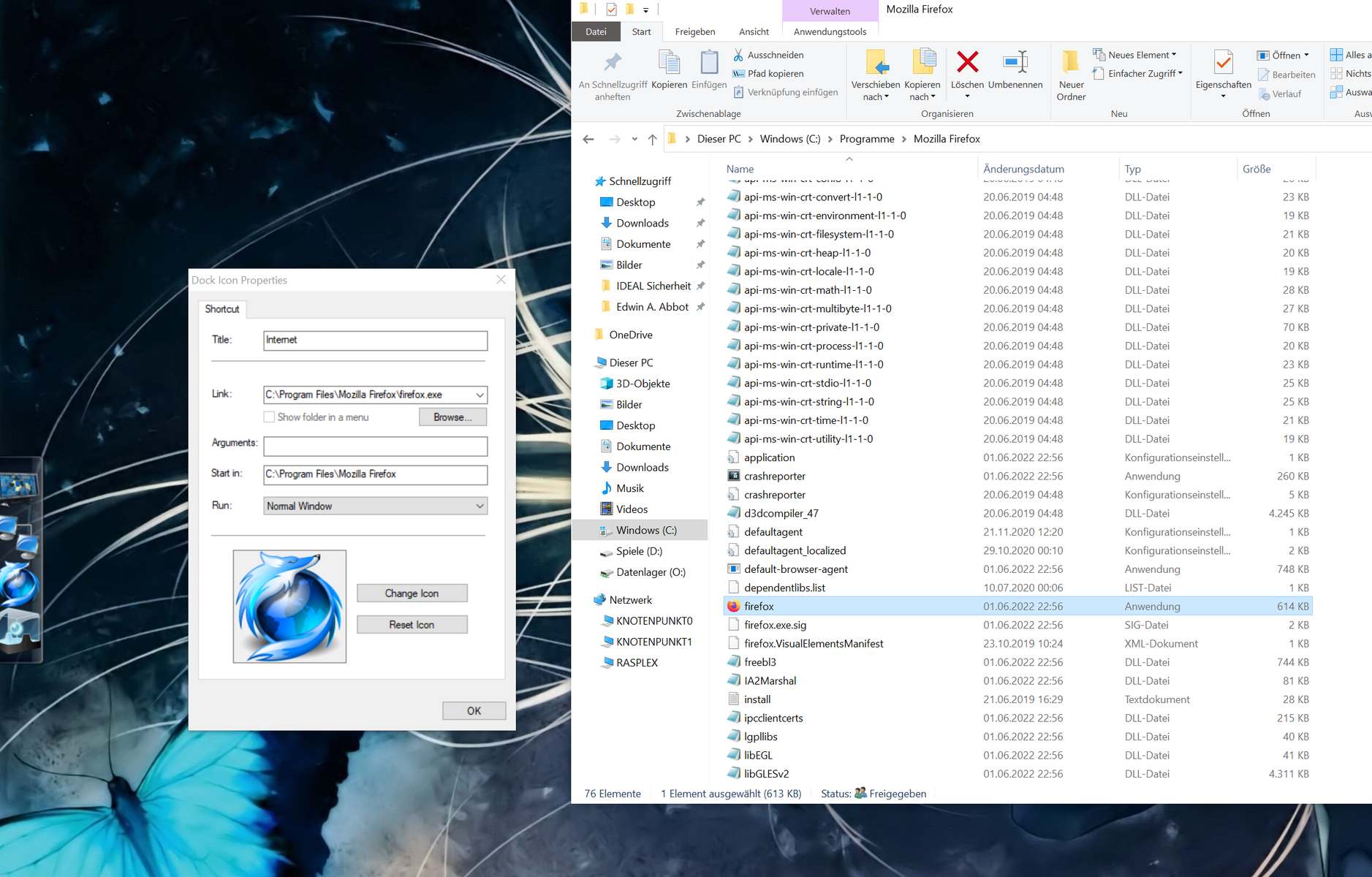This screenshot has height=877, width=1372.
Task: Open the Run 'Normal Window' dropdown
Action: (x=480, y=506)
